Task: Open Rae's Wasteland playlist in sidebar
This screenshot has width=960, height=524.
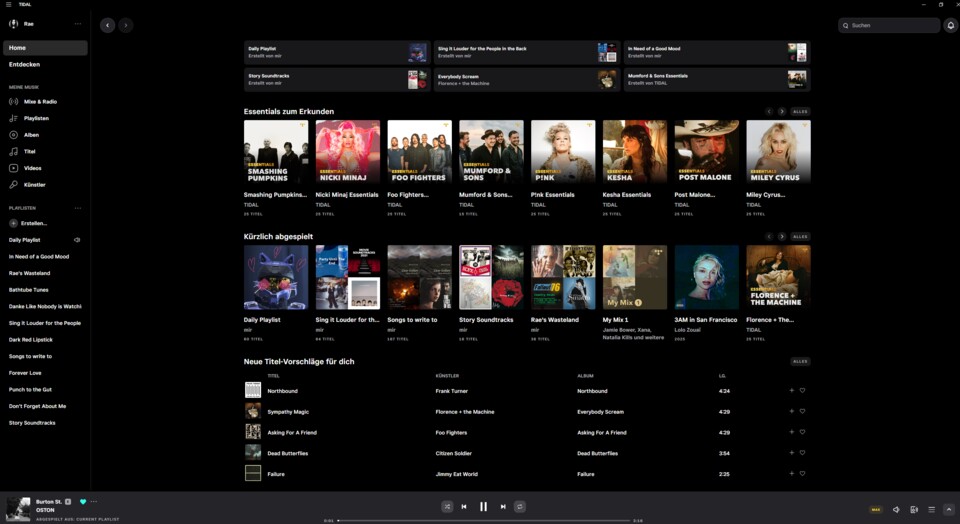Action: point(29,273)
